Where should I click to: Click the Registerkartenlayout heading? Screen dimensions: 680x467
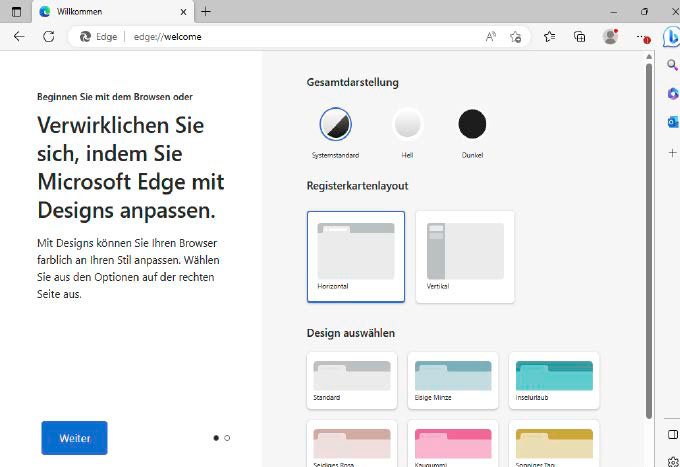[x=357, y=186]
